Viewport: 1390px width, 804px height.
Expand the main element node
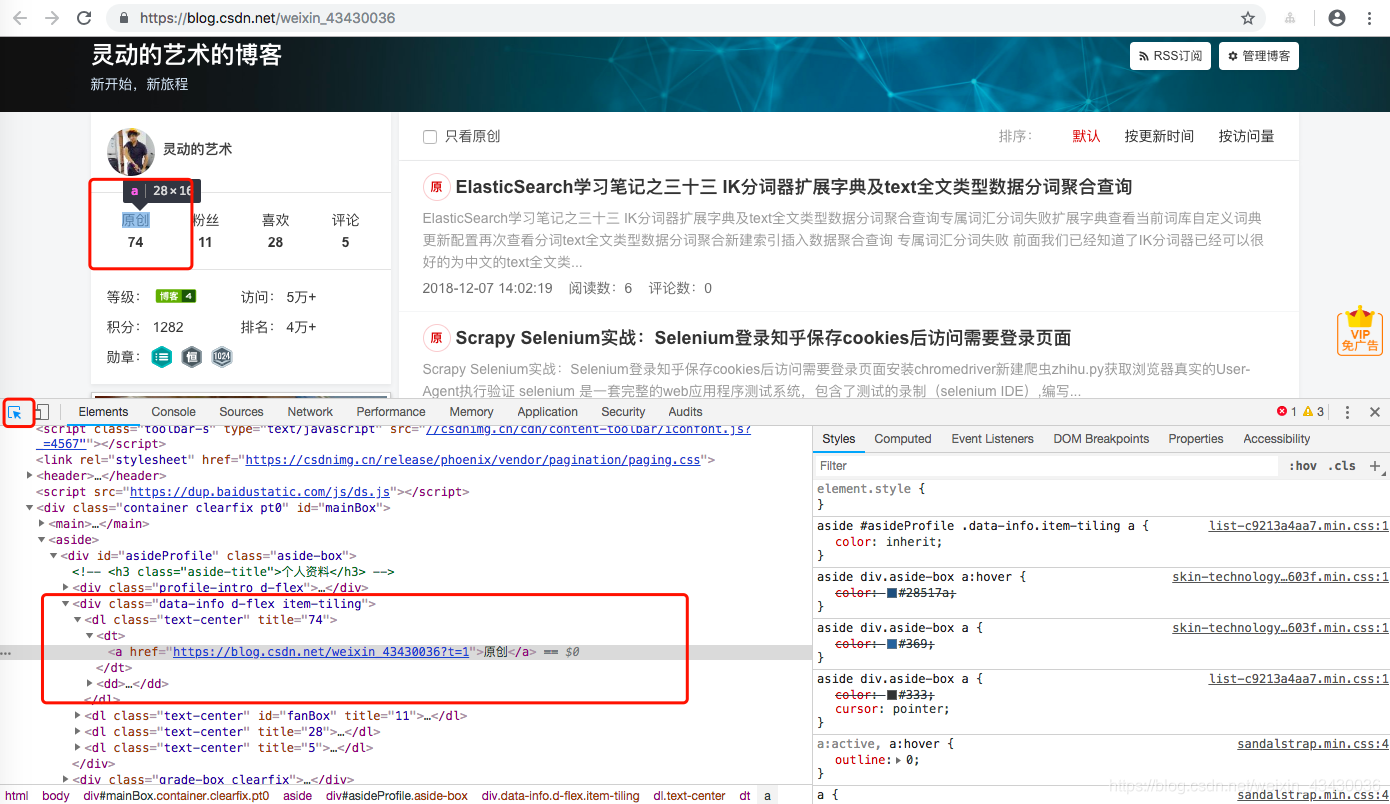click(x=42, y=524)
